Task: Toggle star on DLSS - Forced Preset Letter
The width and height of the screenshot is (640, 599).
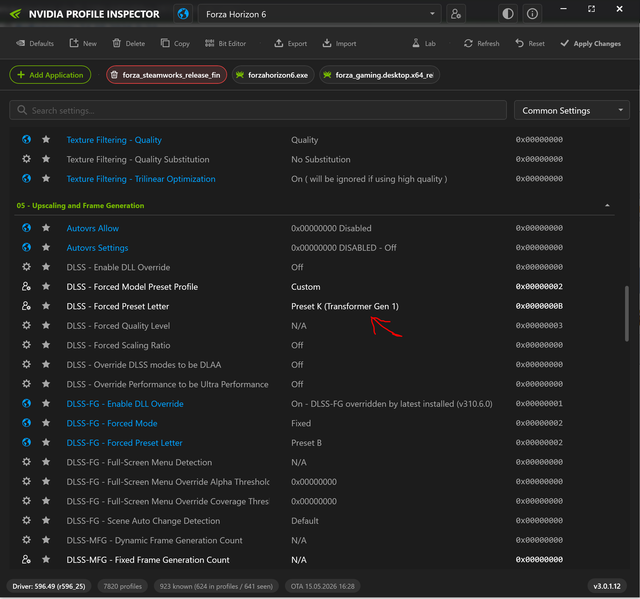Action: (46, 306)
